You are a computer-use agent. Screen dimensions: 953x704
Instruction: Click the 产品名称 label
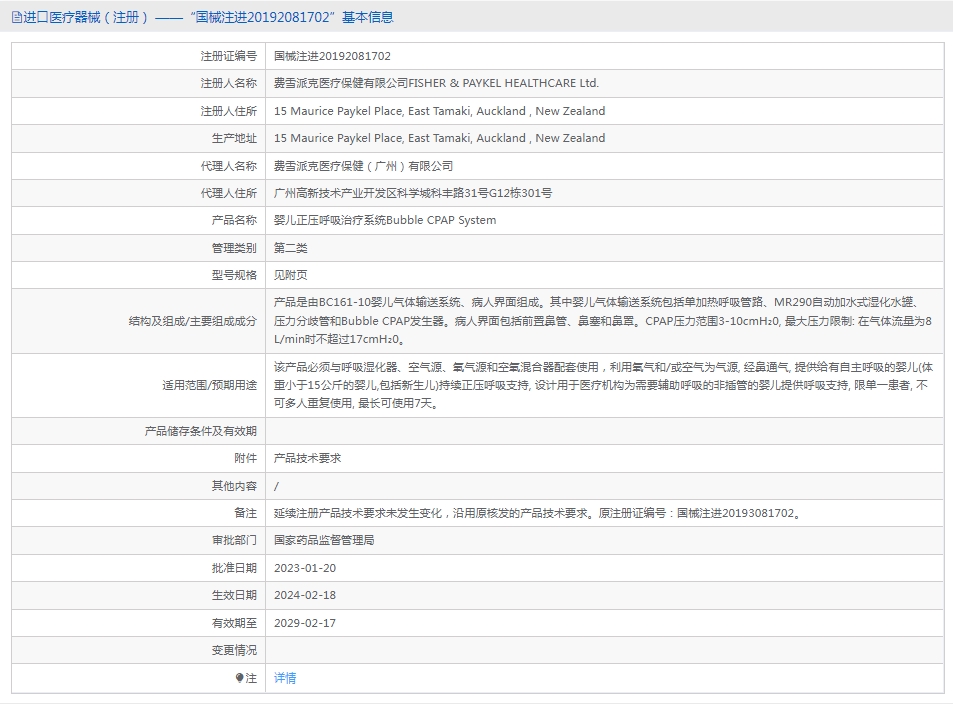tap(234, 220)
